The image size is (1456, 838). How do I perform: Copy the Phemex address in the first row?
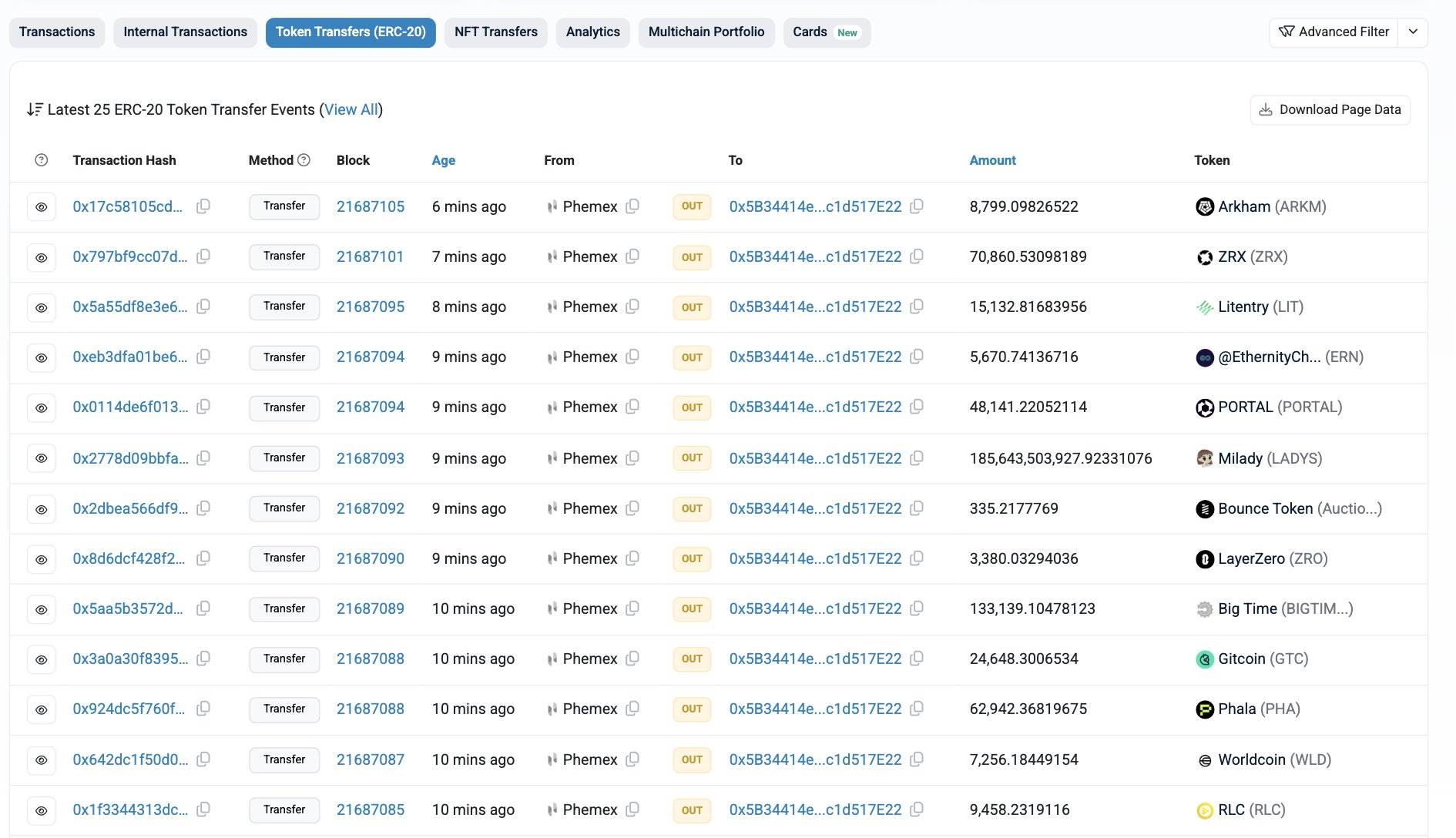632,206
